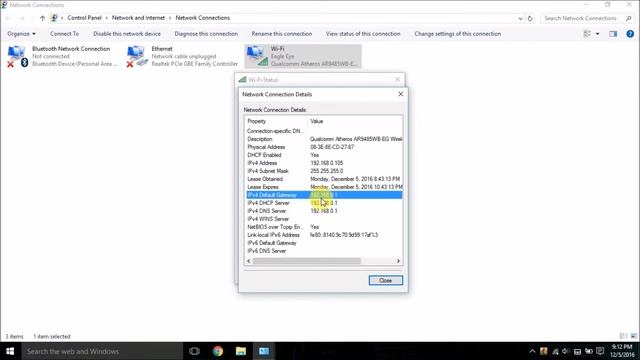Select the DHCP Enabled row

324,155
